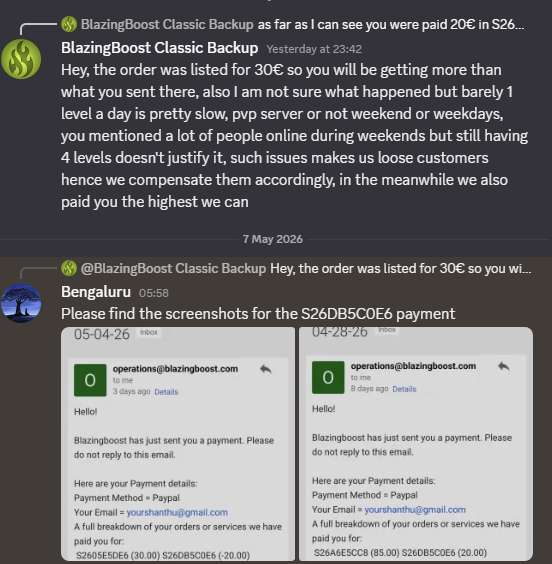This screenshot has width=552, height=564.
Task: Jump to replied message 'Hey, the order was listed'
Action: 401,268
